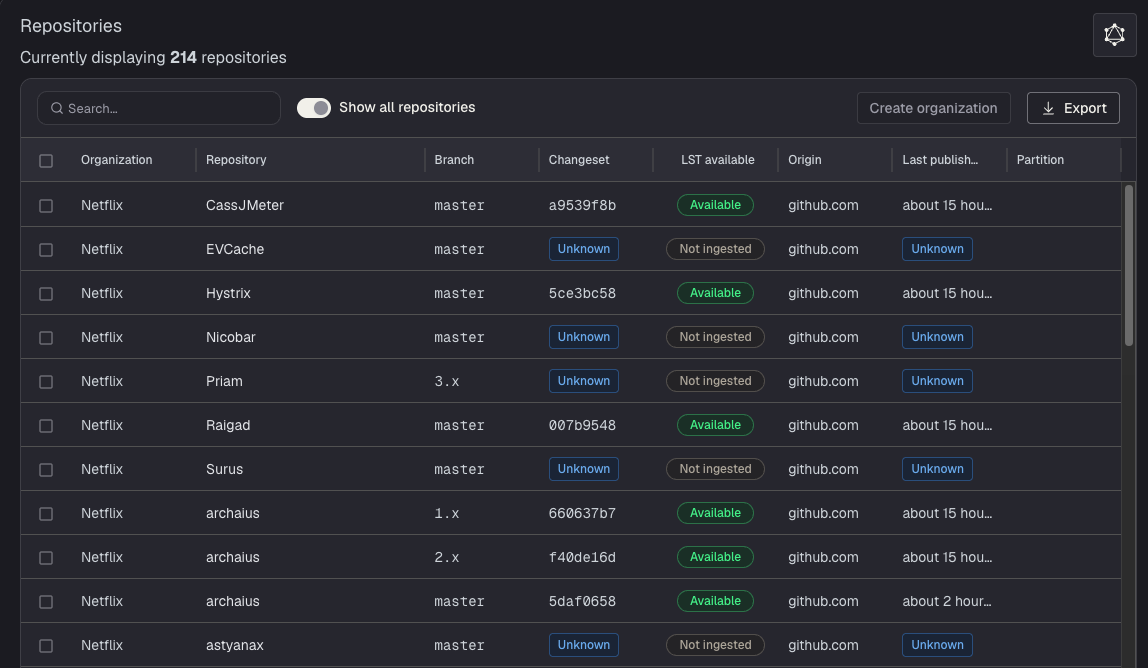Click Unknown changeset badge for Surus
1148x668 pixels.
[584, 469]
